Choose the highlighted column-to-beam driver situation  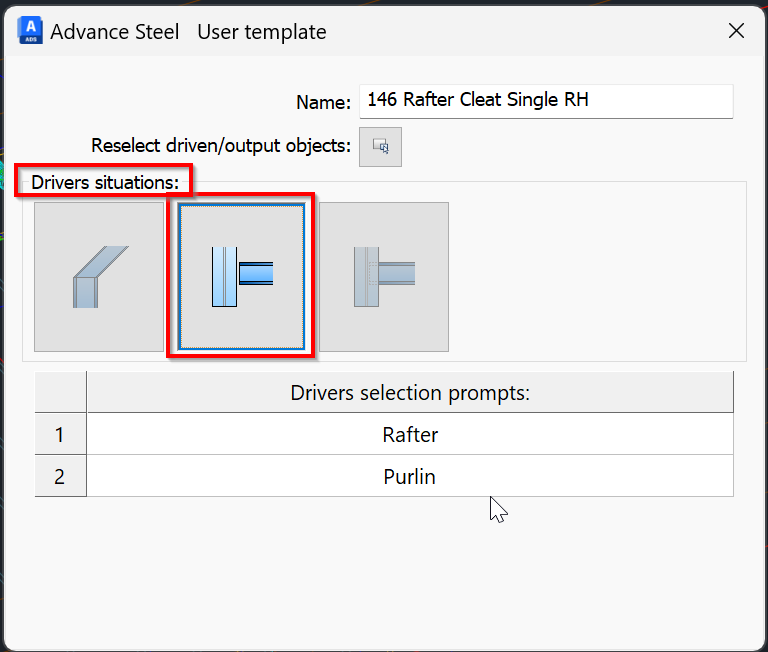point(241,276)
